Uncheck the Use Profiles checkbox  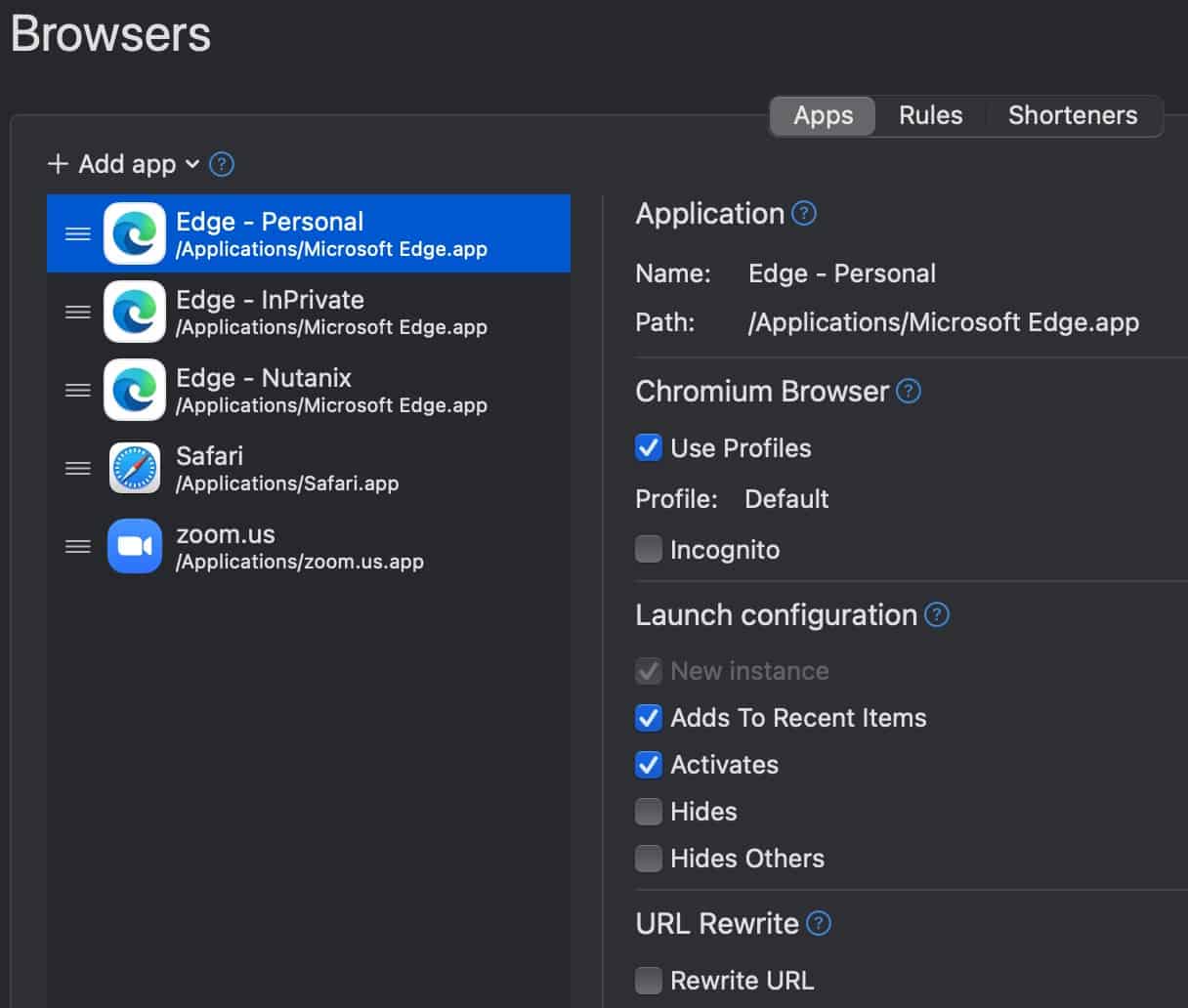(x=649, y=447)
